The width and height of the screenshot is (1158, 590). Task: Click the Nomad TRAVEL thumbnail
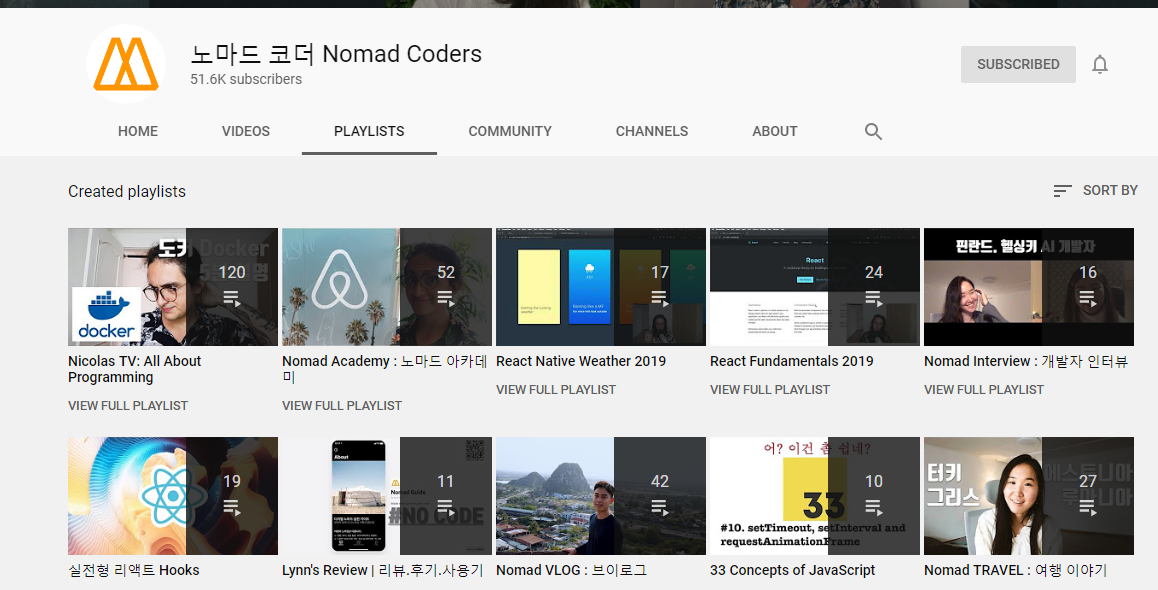[1029, 495]
